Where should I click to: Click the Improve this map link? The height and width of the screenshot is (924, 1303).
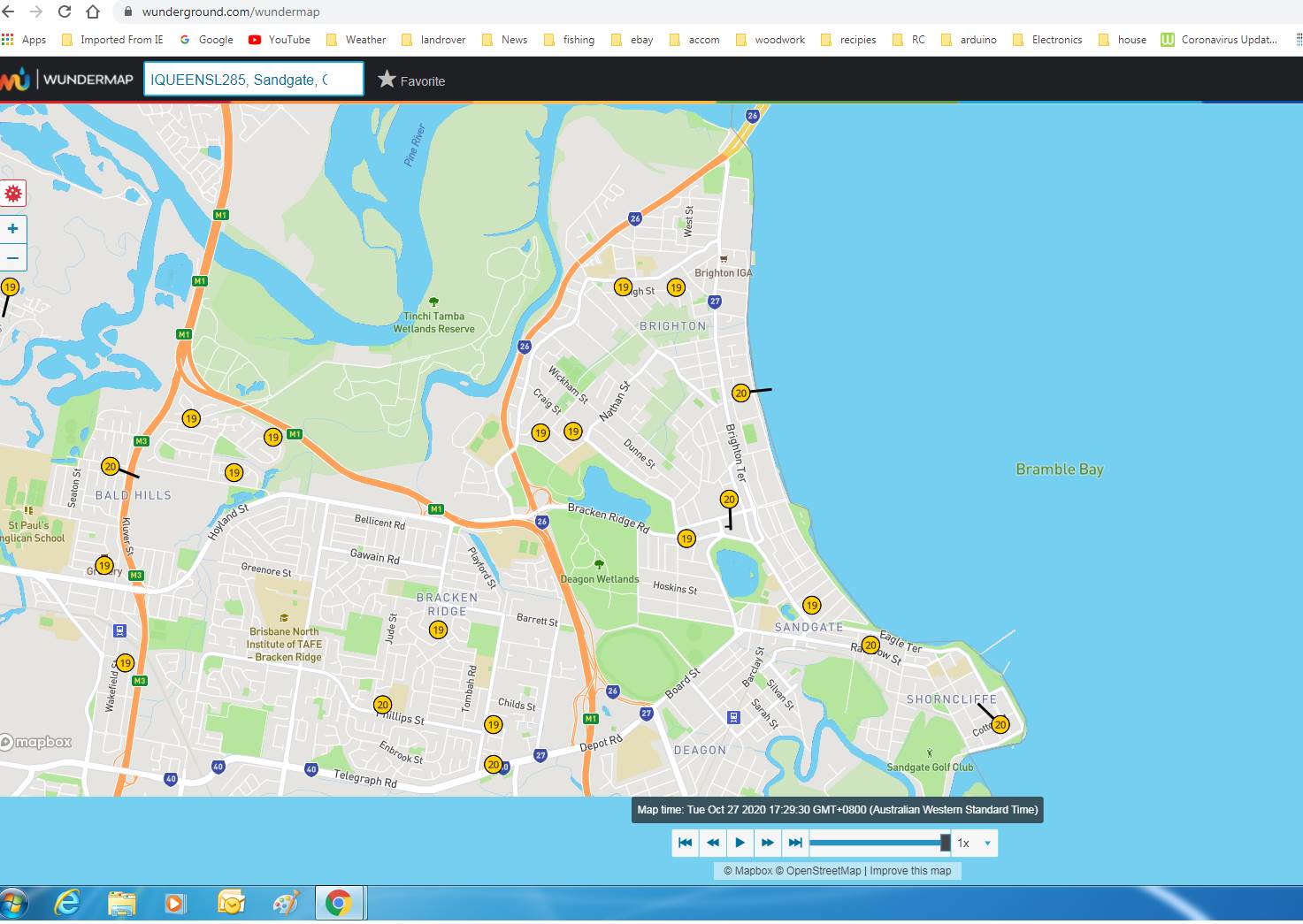[x=910, y=871]
